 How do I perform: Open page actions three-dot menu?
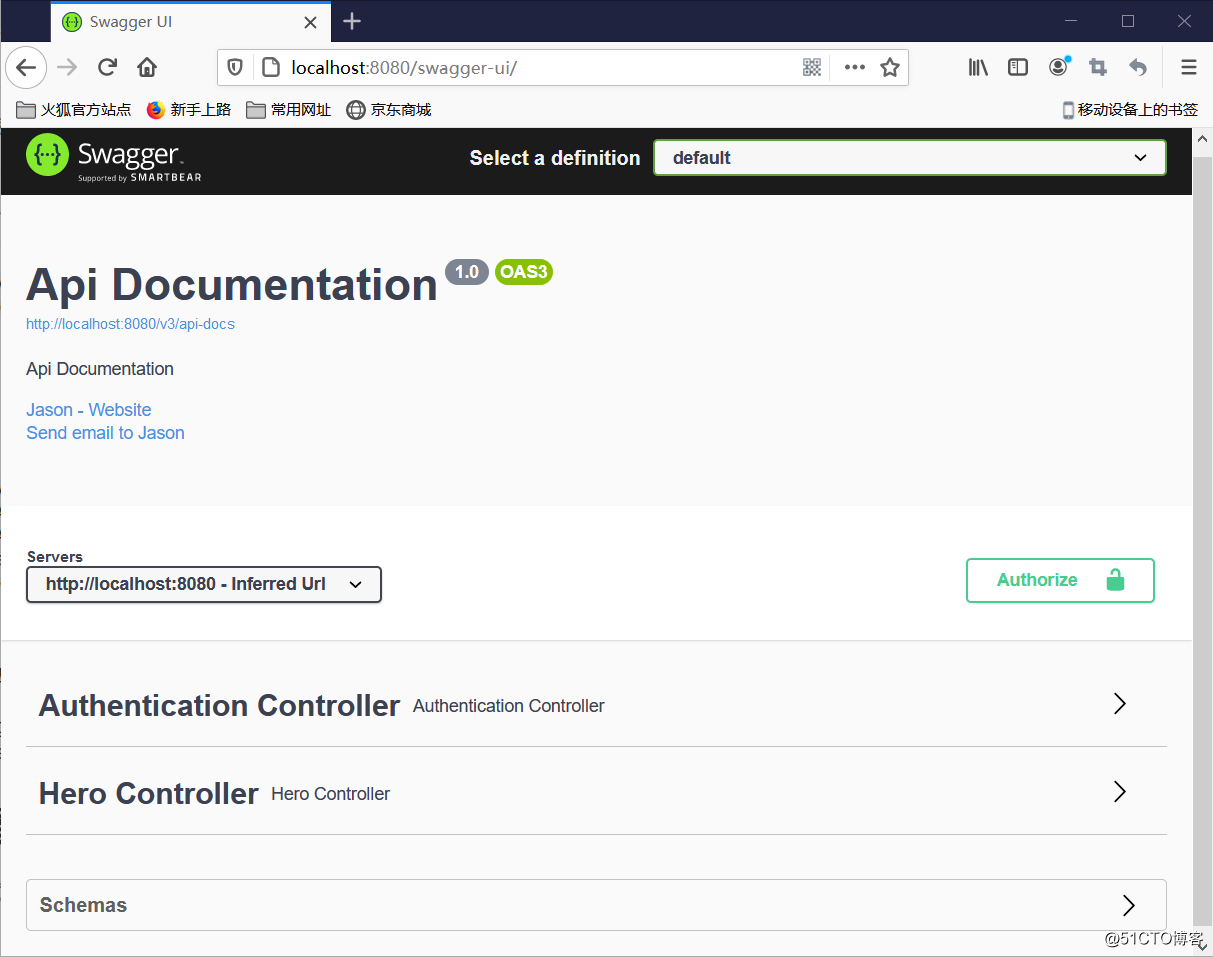click(x=854, y=67)
